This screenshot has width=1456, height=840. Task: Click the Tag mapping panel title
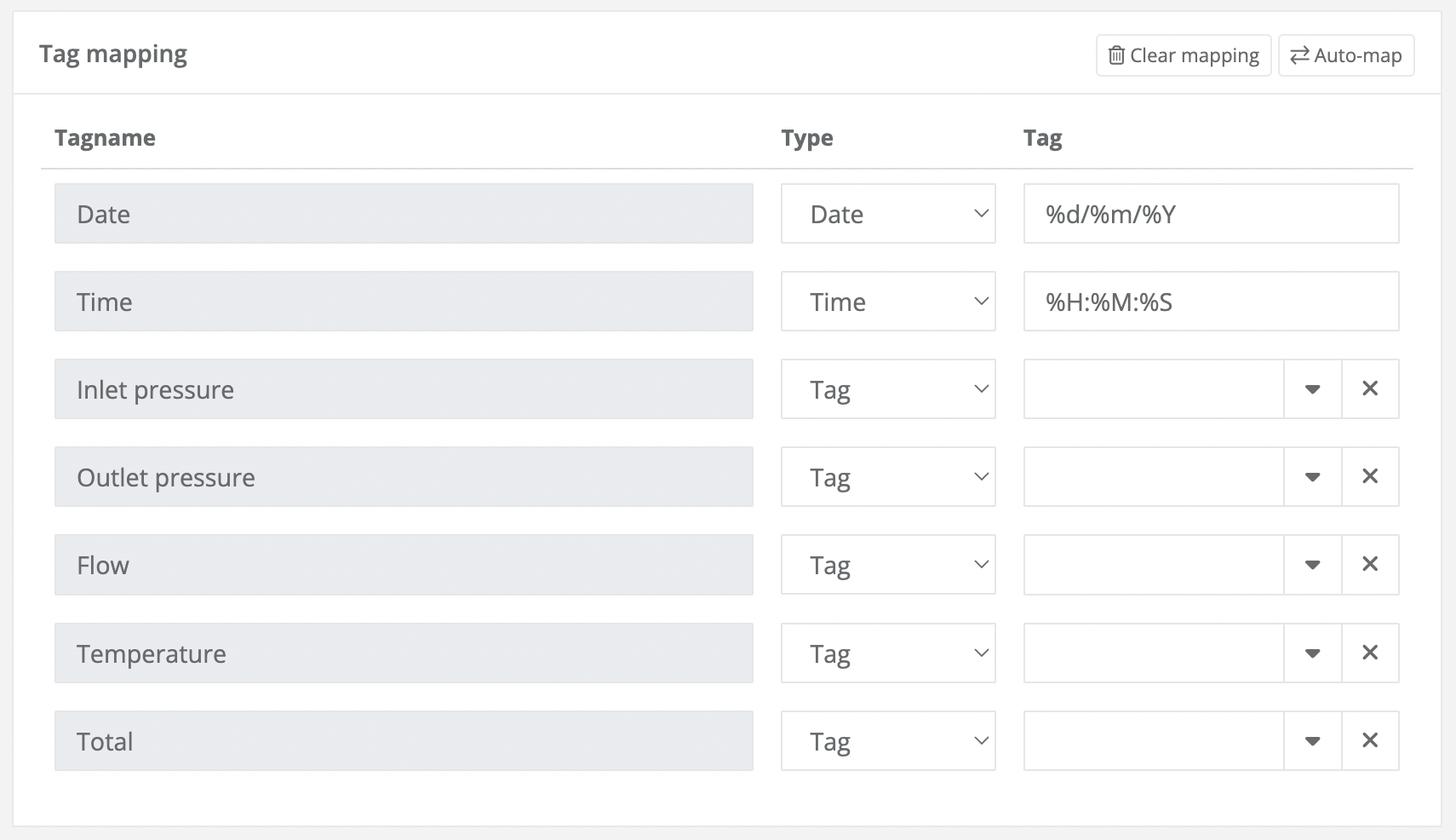click(113, 54)
